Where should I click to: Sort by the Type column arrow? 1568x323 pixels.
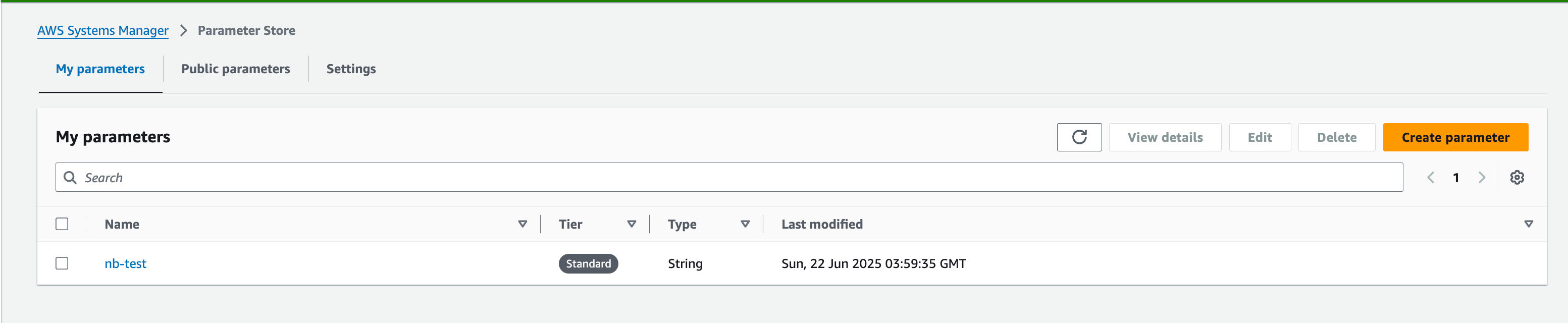[745, 224]
